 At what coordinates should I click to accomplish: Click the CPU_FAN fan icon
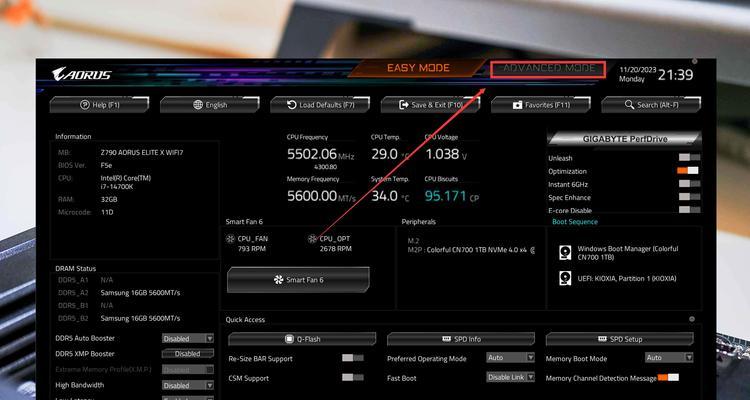(231, 238)
